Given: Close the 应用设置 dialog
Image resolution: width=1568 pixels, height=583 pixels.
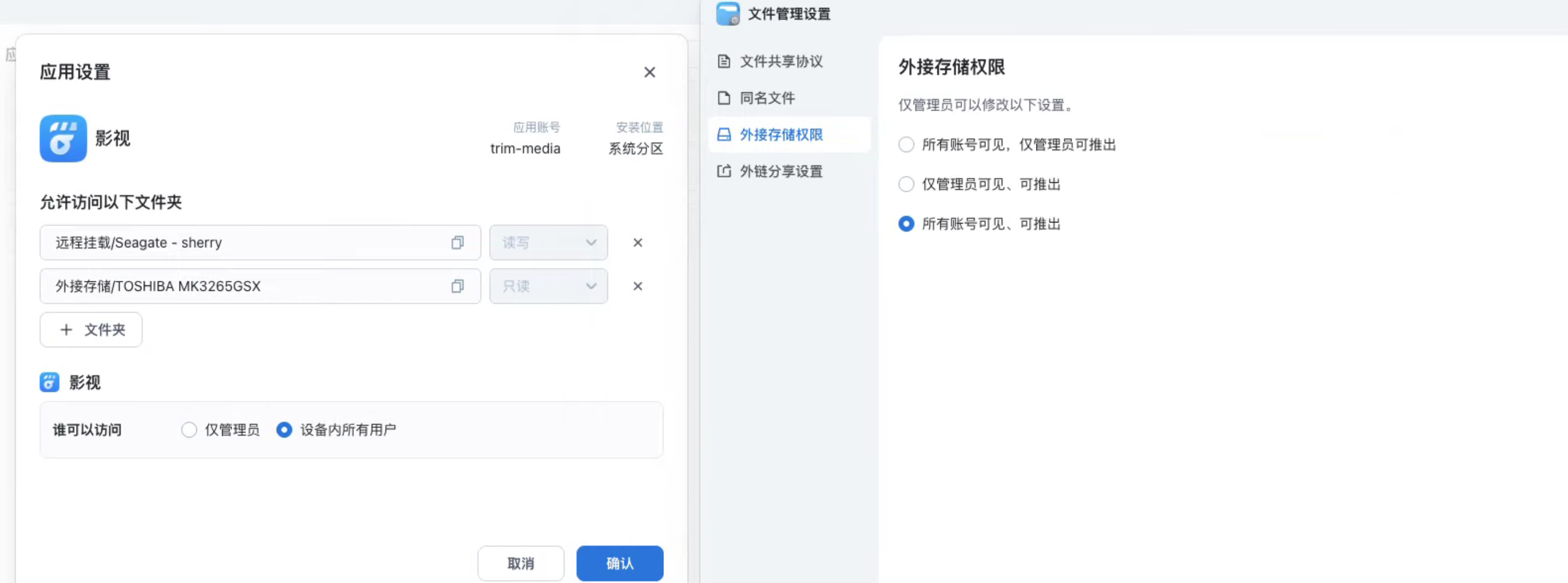Looking at the screenshot, I should (x=649, y=72).
